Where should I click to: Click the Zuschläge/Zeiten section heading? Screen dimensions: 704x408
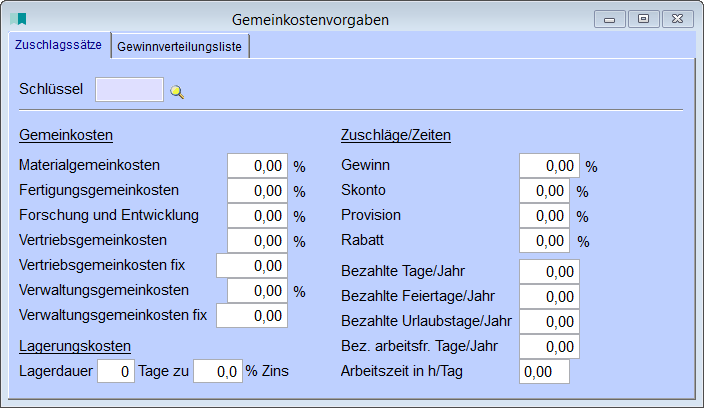click(x=396, y=135)
